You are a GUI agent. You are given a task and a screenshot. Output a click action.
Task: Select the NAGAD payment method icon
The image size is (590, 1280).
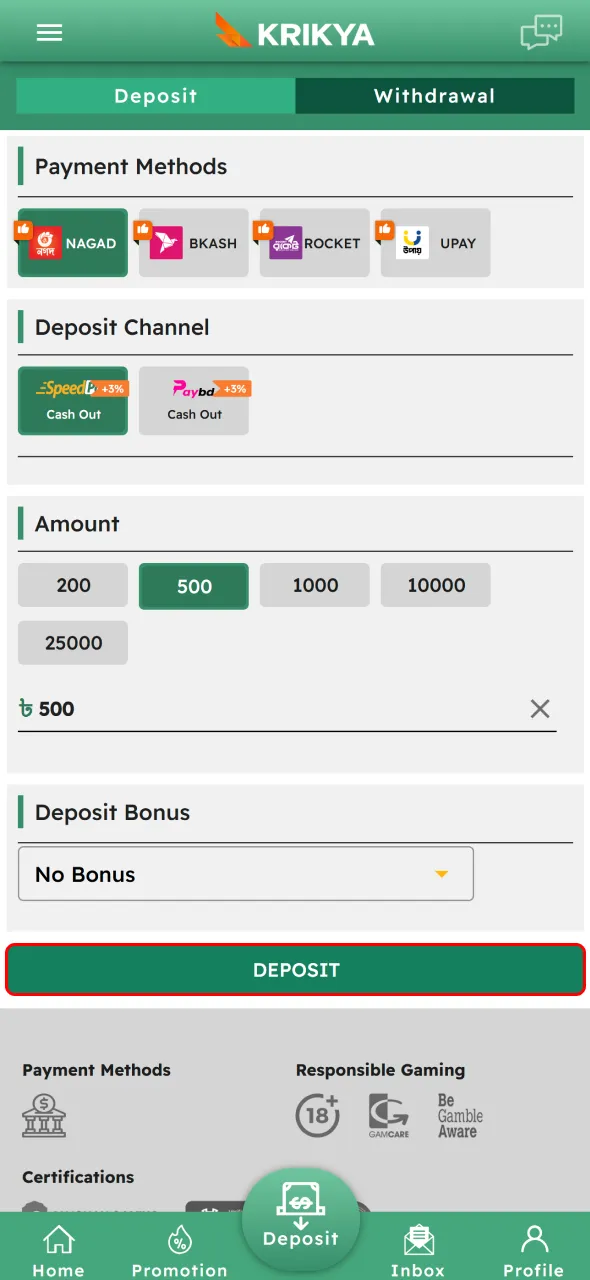72,242
